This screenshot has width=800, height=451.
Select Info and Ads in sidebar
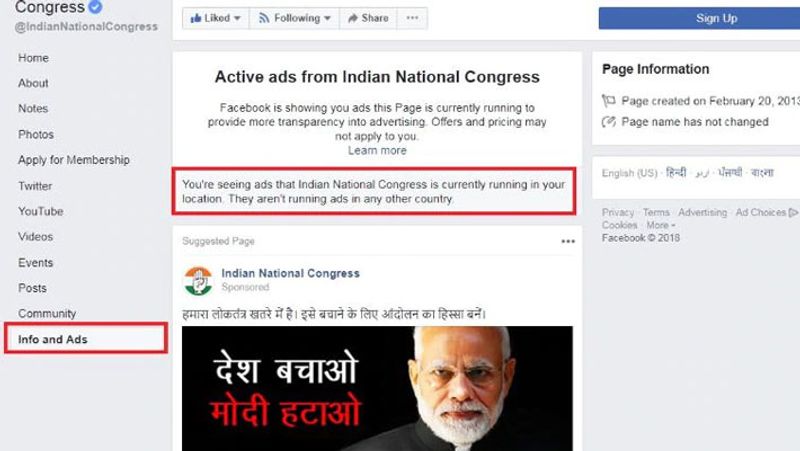point(86,339)
